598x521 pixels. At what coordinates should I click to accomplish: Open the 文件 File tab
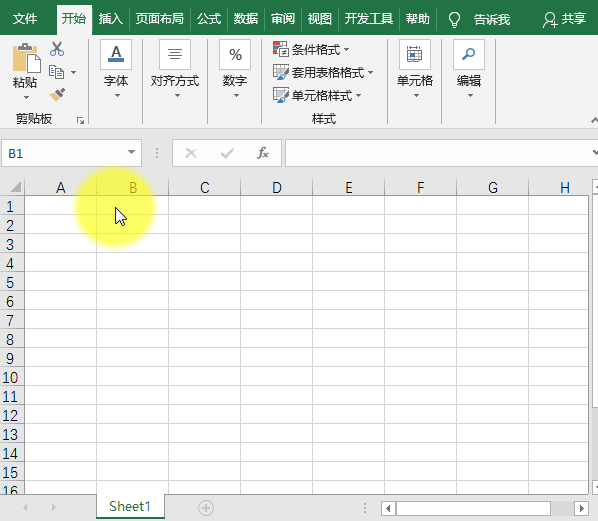(x=25, y=19)
